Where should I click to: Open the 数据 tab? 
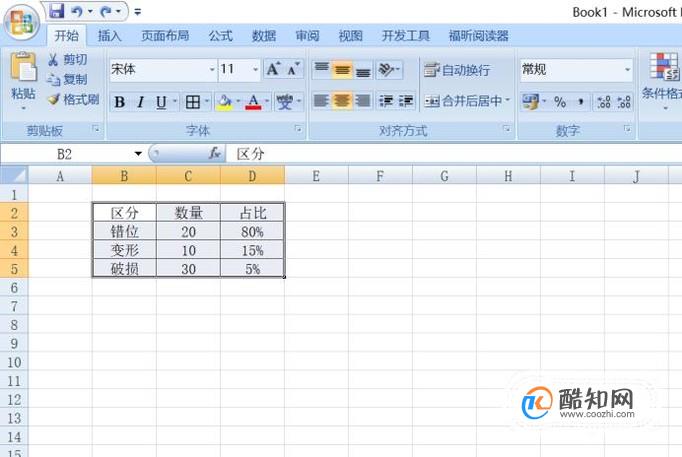click(264, 36)
